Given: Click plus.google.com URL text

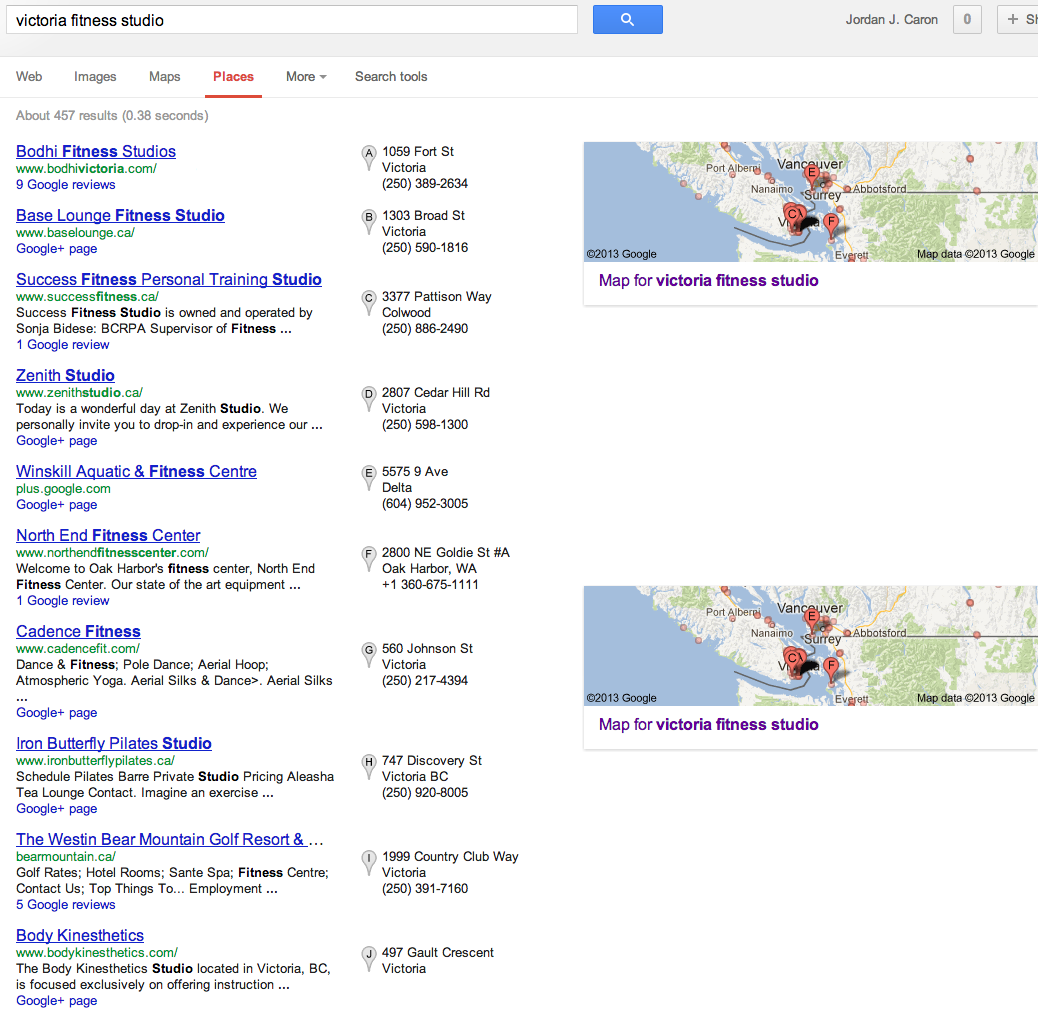Looking at the screenshot, I should coord(64,489).
